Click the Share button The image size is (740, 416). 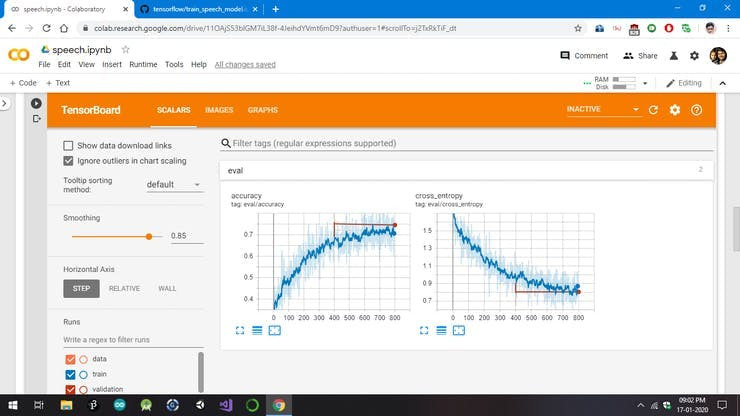(640, 56)
